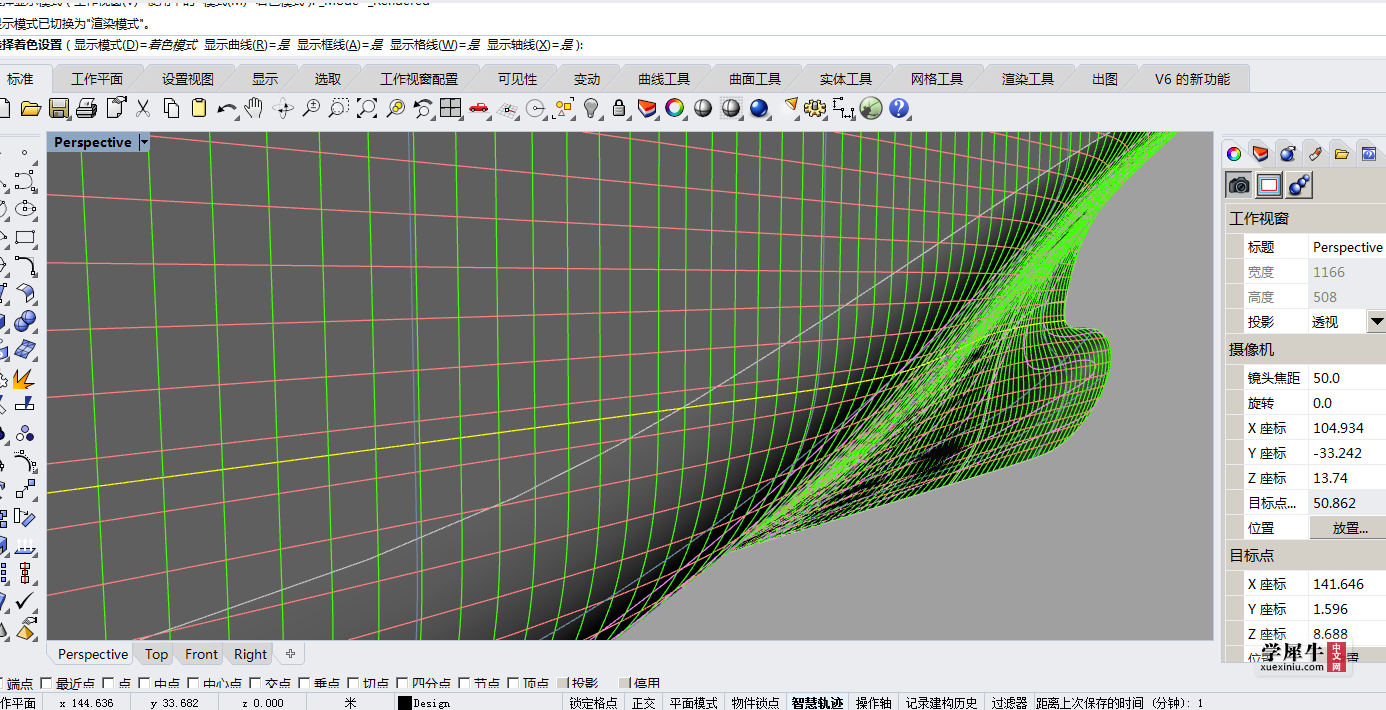Open a file with the folder icon
Image resolution: width=1386 pixels, height=710 pixels.
coord(31,108)
